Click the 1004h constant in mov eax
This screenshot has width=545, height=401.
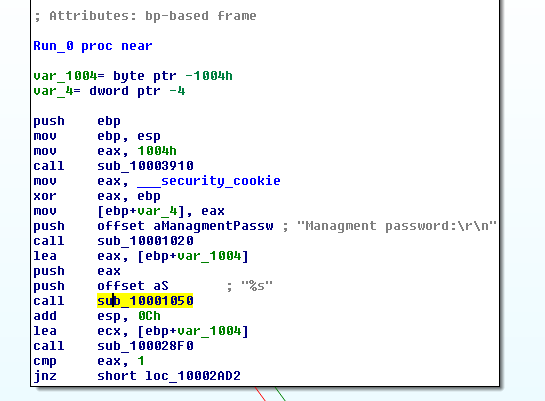click(x=157, y=151)
